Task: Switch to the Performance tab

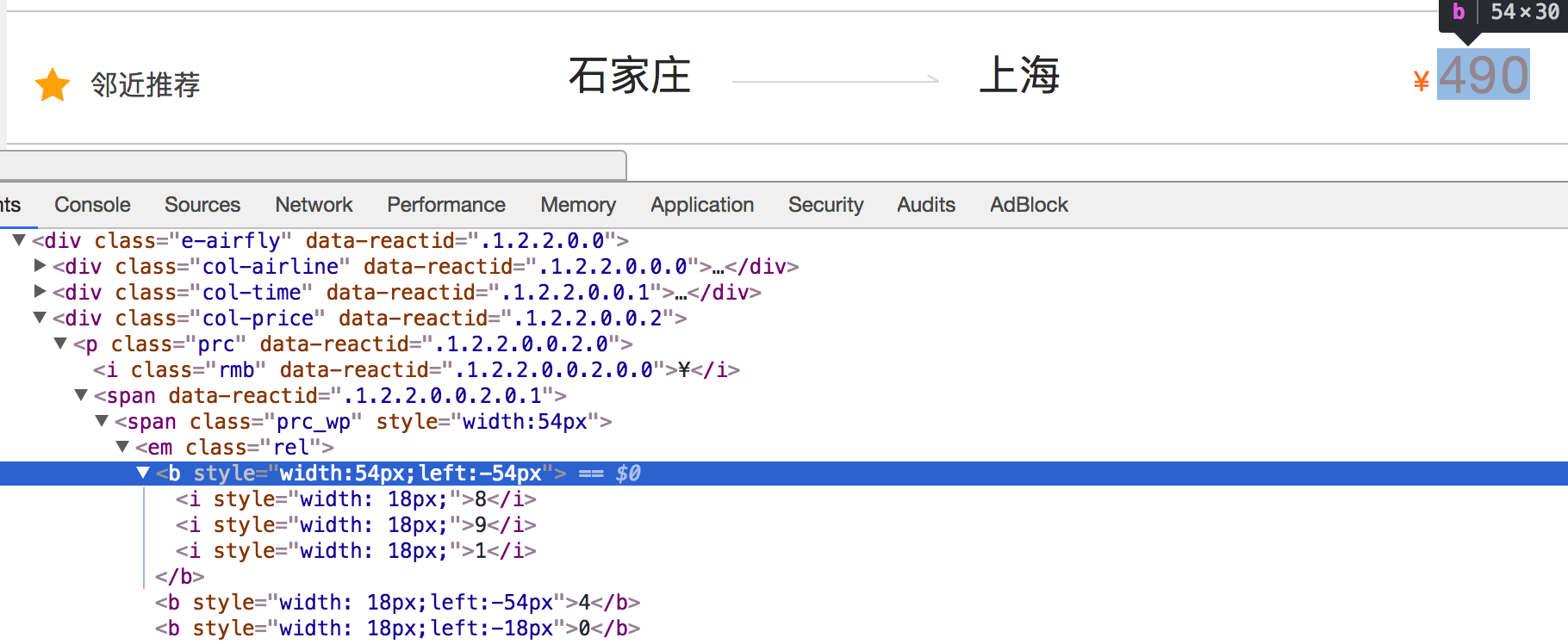Action: pyautogui.click(x=445, y=205)
